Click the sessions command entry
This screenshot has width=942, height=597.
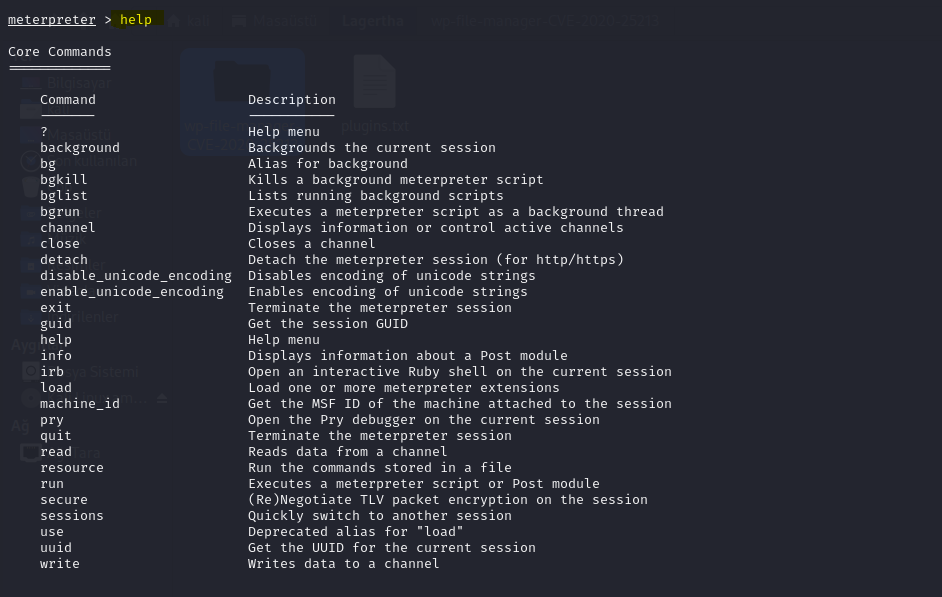pos(71,516)
